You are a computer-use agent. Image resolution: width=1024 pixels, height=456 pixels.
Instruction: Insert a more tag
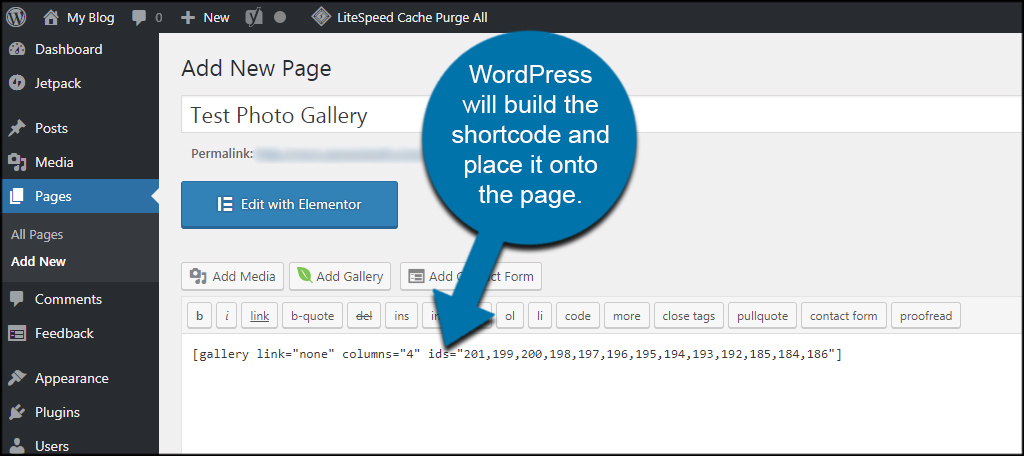coord(627,316)
